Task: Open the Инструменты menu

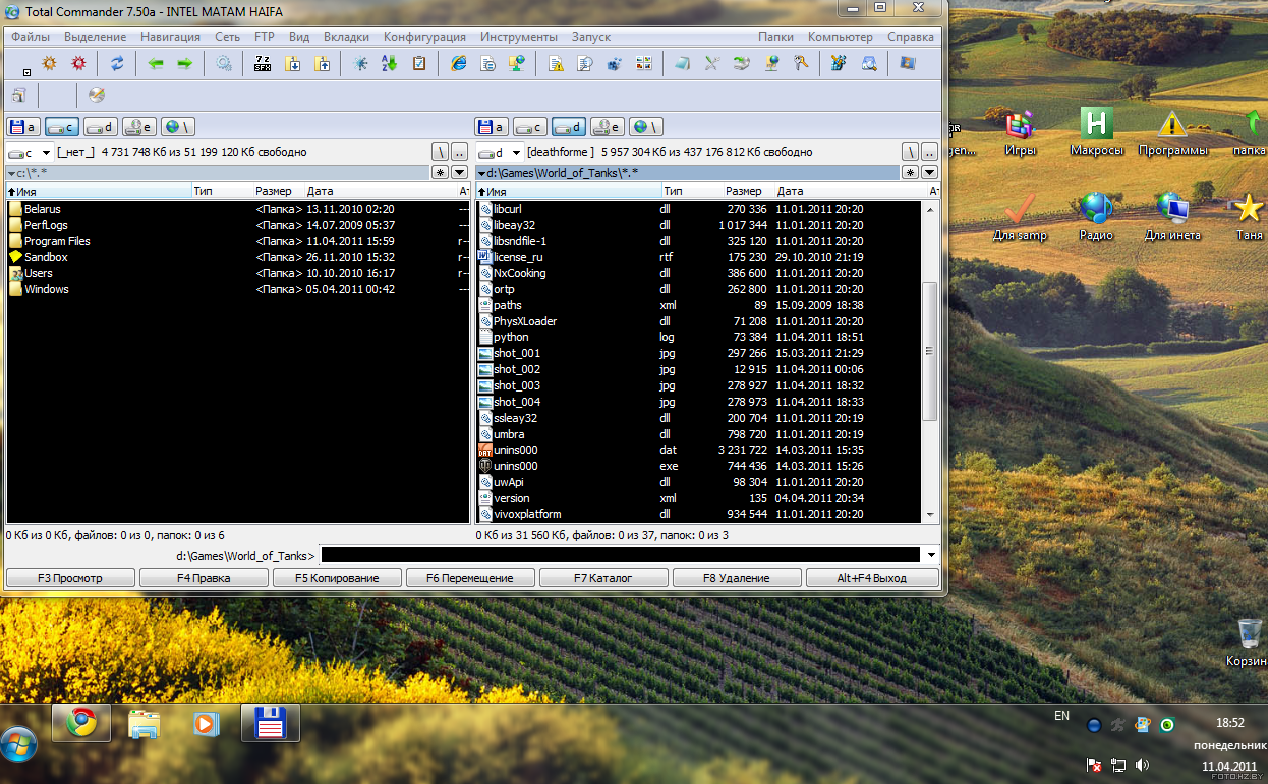Action: [519, 37]
